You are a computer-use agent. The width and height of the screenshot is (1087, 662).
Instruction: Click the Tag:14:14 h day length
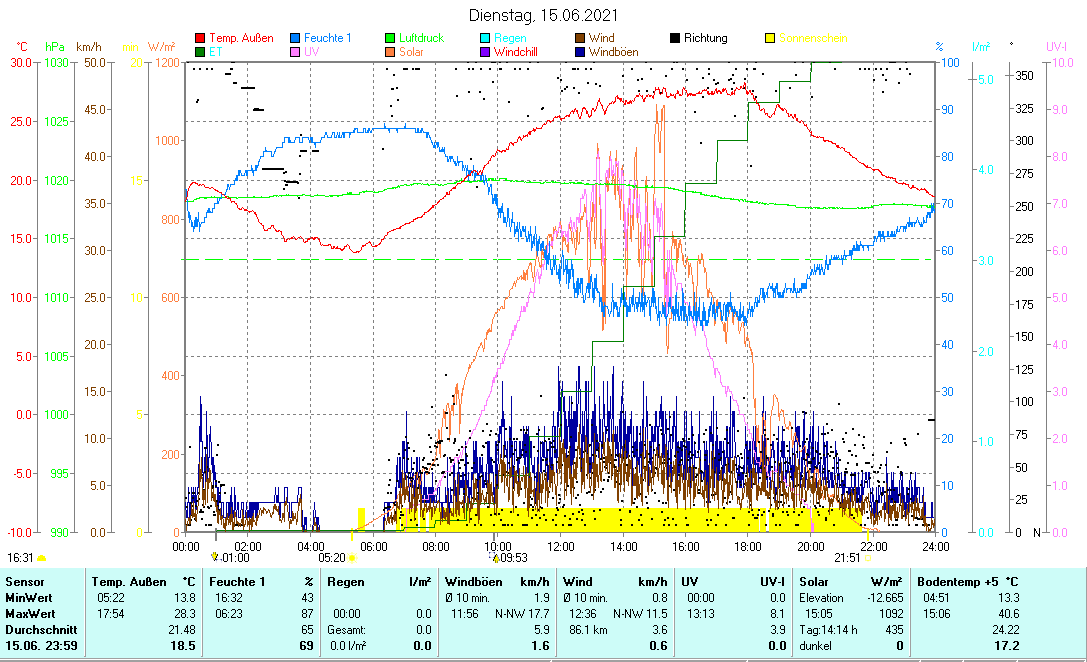pyautogui.click(x=828, y=630)
